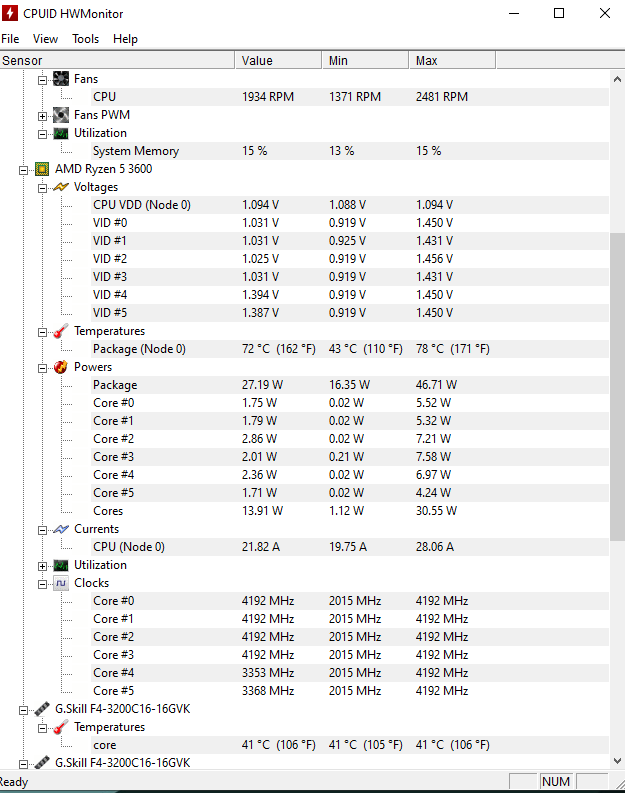Click the 2481 RPM max fan value
The height and width of the screenshot is (793, 625).
[442, 97]
